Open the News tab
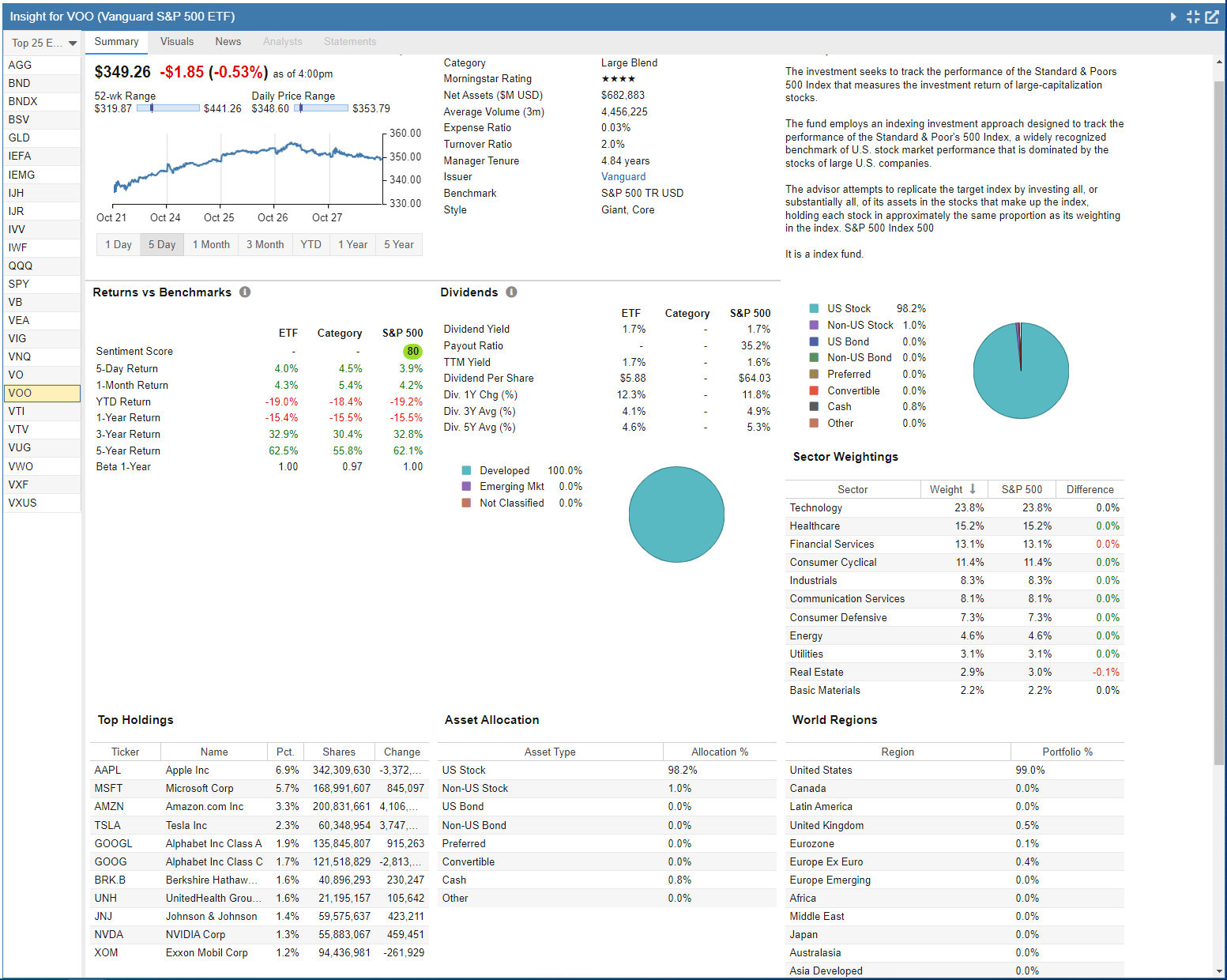 point(228,42)
